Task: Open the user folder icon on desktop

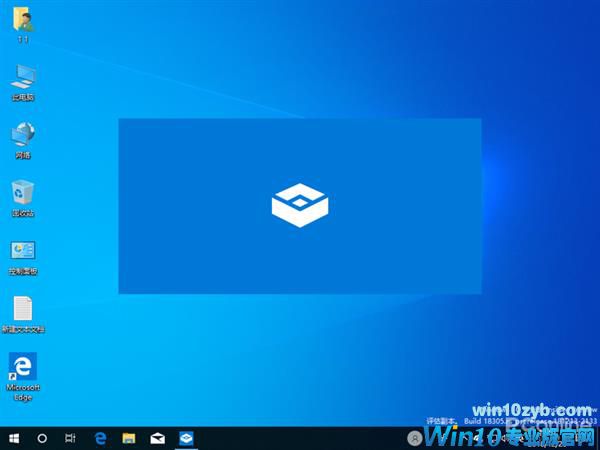Action: click(x=23, y=20)
